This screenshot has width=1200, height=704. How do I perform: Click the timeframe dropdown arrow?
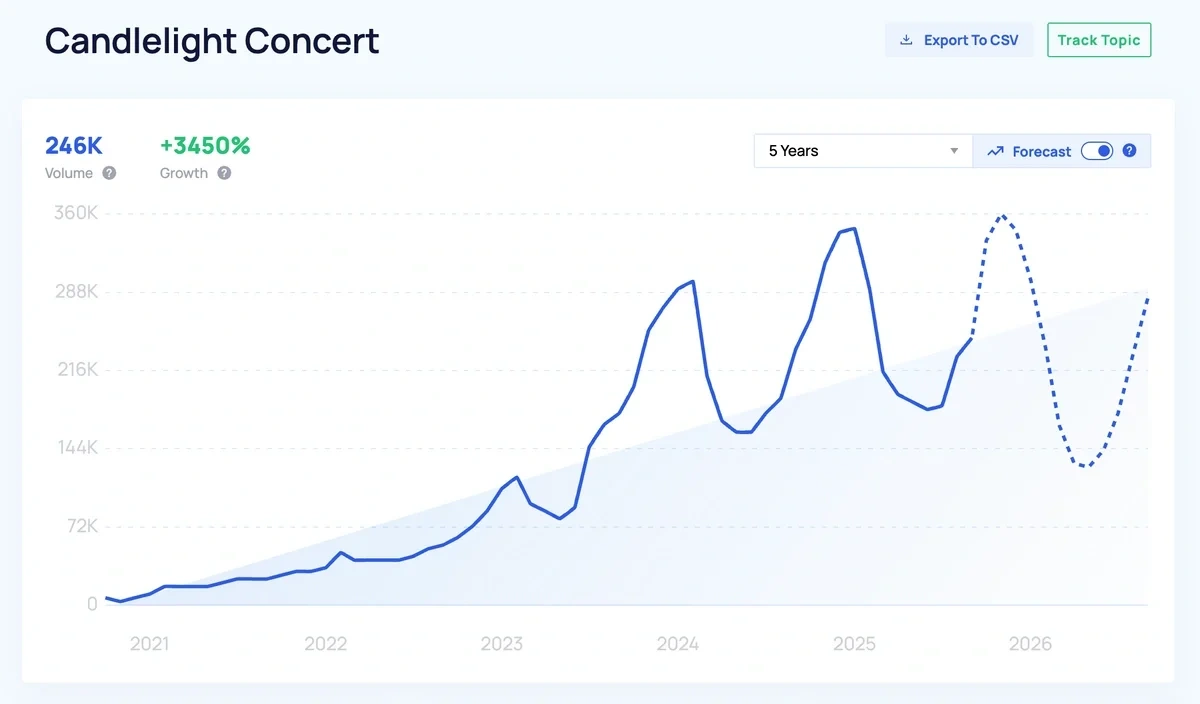(954, 151)
